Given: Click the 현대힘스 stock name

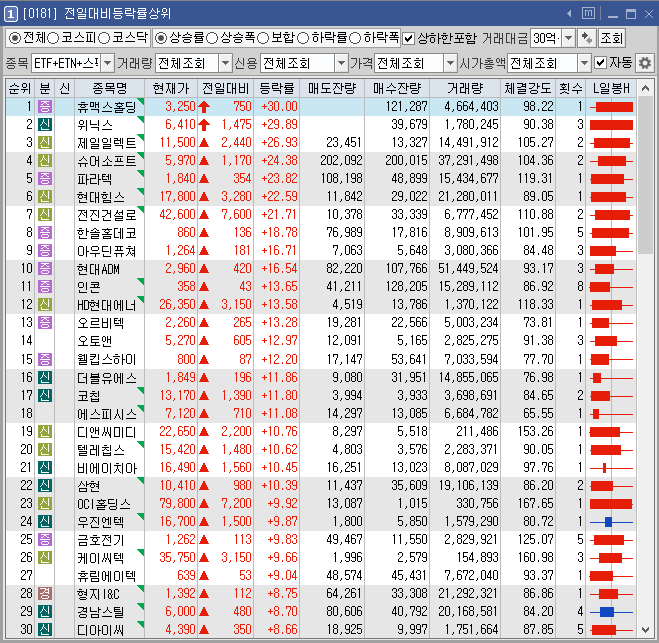Looking at the screenshot, I should [x=101, y=197].
